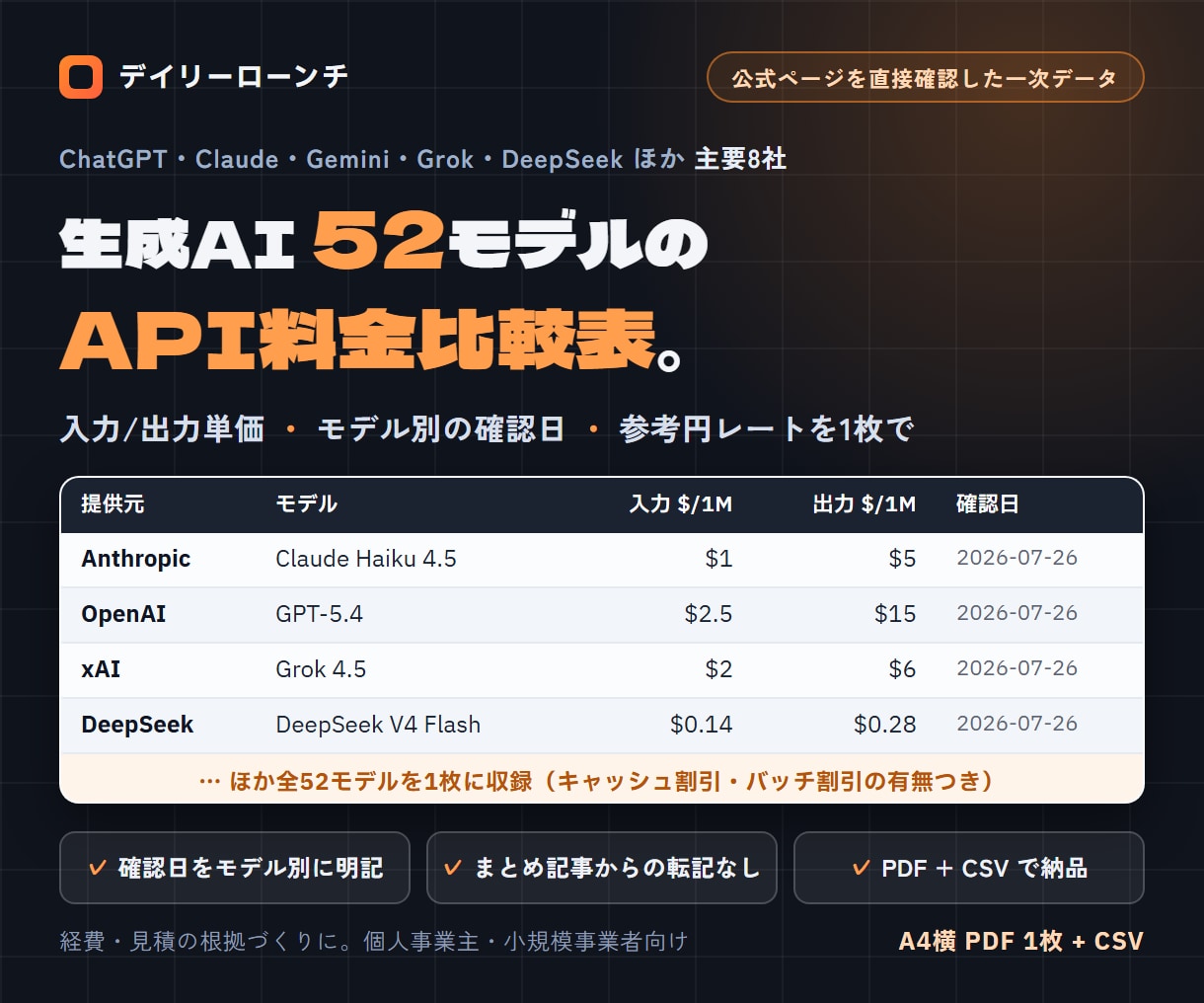Click the 2026-07-26 date in OpenAI row
The width and height of the screenshot is (1204, 1003).
coord(1017,613)
